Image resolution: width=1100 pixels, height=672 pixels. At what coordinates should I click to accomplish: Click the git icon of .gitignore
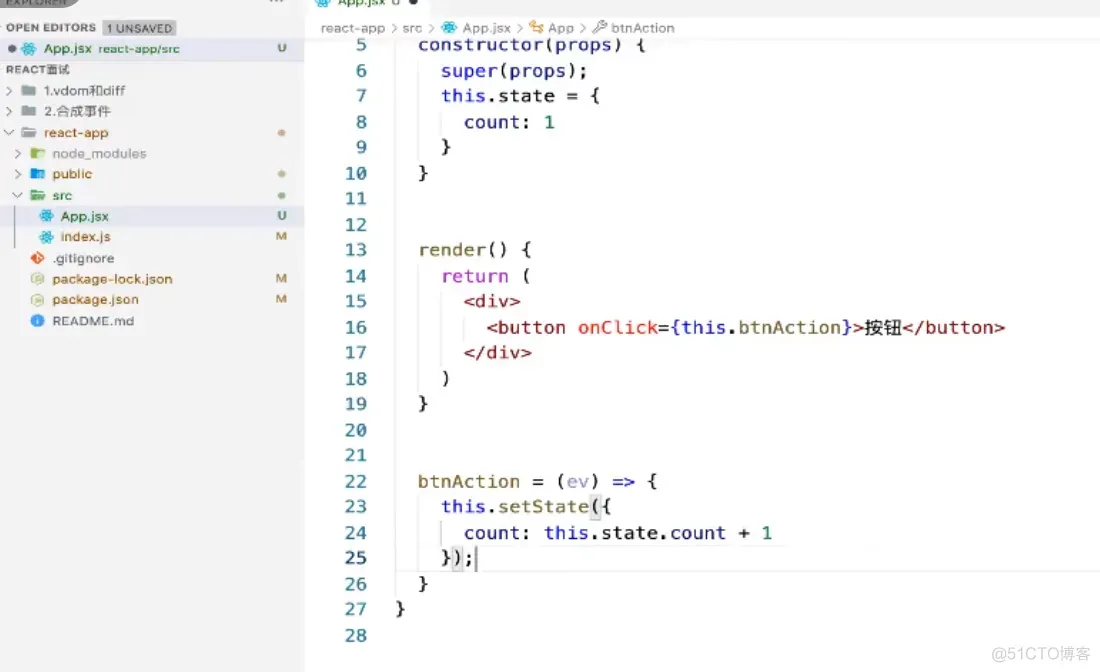38,258
